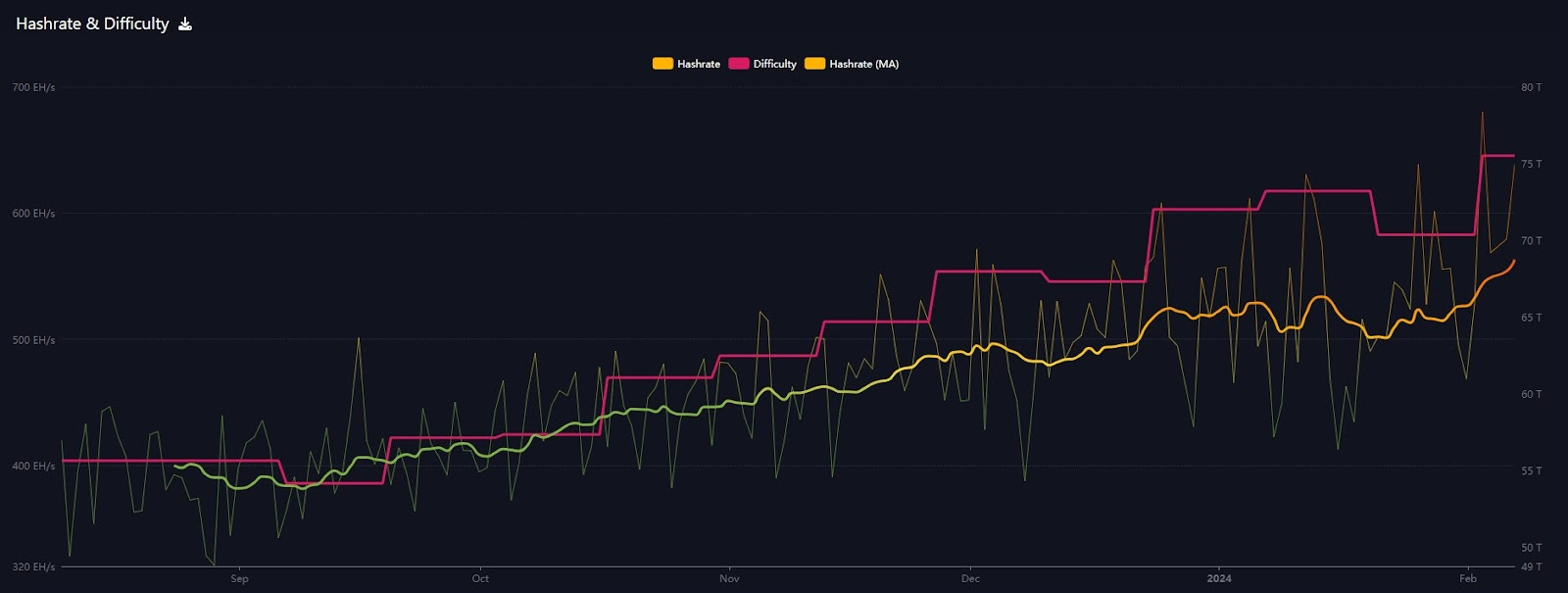Click the Feb date label
This screenshot has width=1568, height=593.
(1467, 578)
